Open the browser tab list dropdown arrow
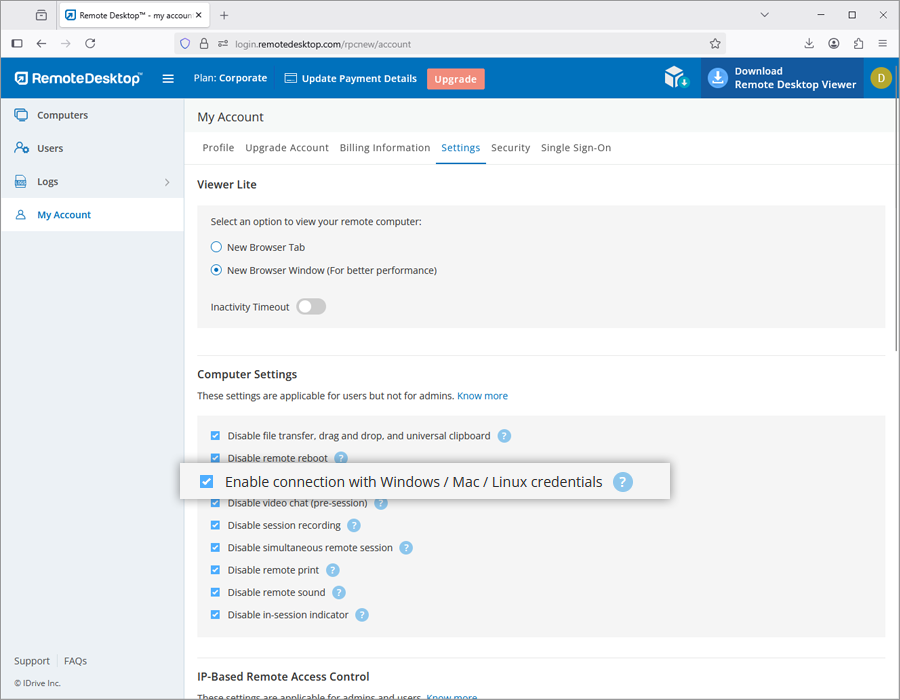900x700 pixels. click(x=764, y=15)
